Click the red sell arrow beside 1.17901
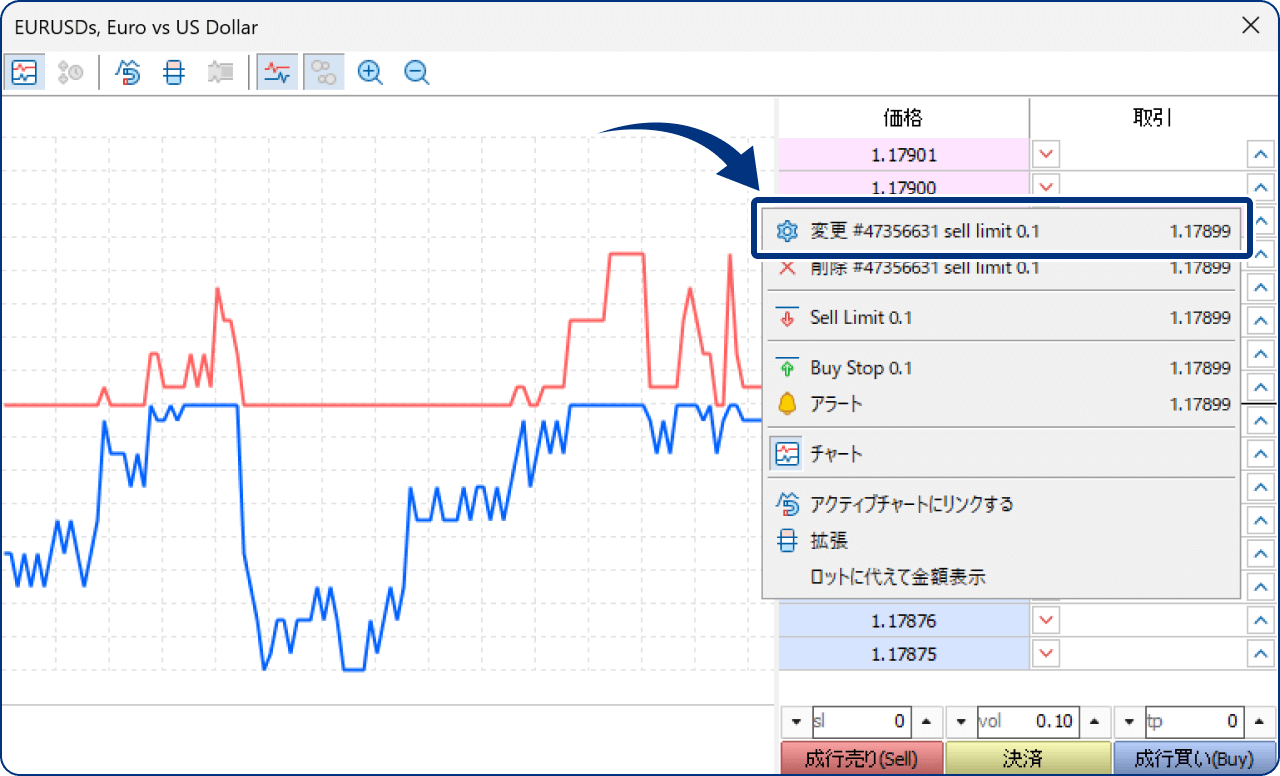The height and width of the screenshot is (776, 1280). tap(1046, 154)
